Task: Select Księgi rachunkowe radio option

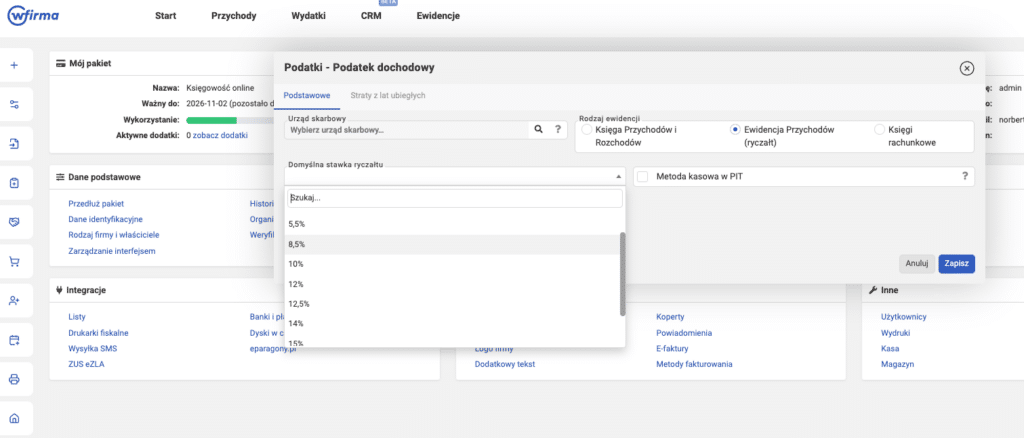Action: (880, 130)
